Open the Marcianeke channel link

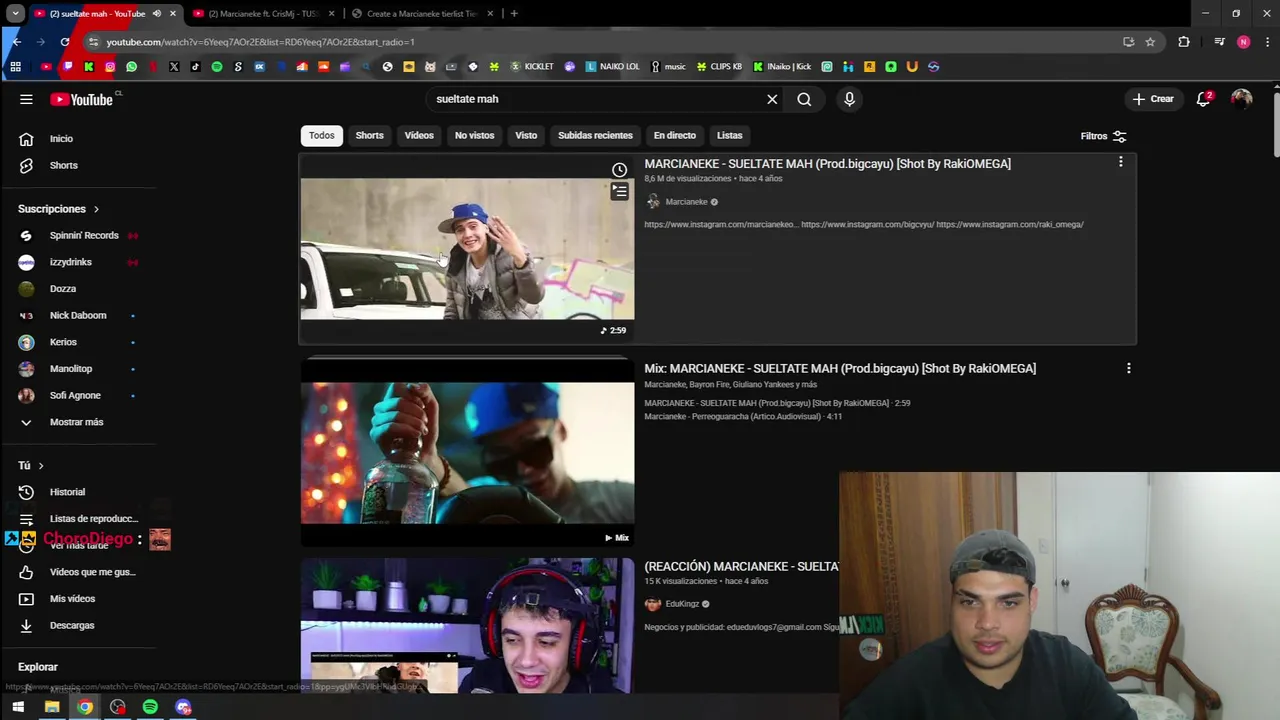pos(686,202)
